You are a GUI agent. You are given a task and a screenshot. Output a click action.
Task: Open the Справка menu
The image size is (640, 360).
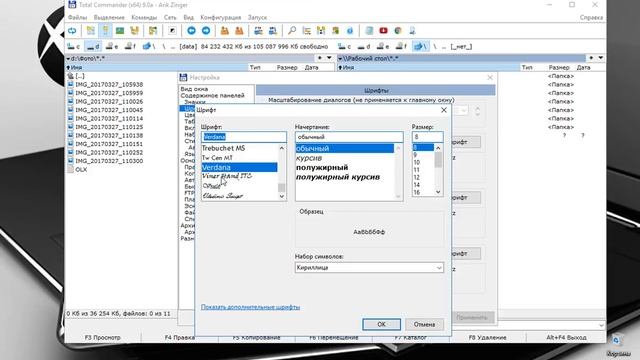point(591,18)
